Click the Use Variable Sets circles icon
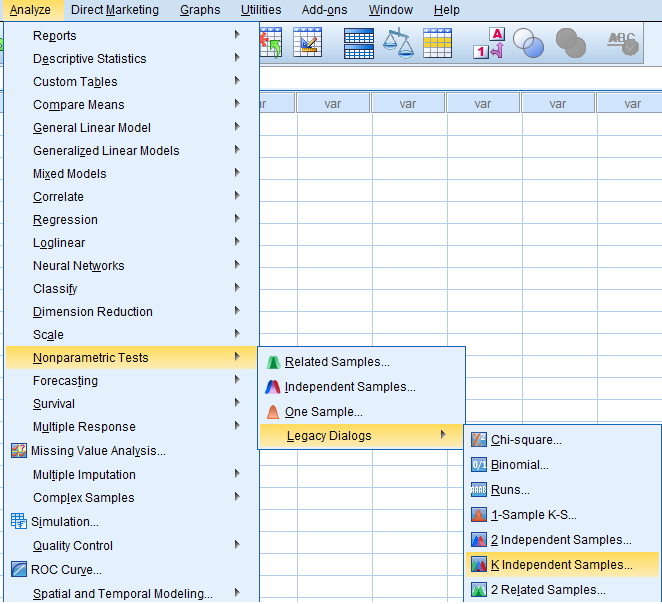The height and width of the screenshot is (604, 662). (x=528, y=43)
